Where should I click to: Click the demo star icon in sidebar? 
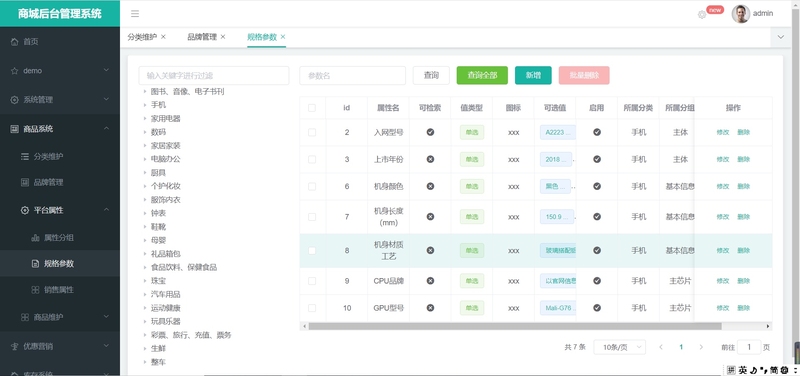click(x=14, y=71)
